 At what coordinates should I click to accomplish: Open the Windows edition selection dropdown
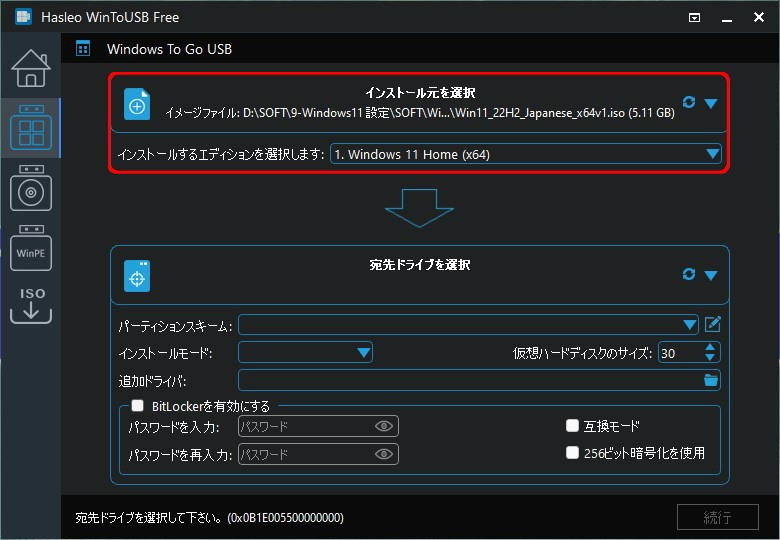pyautogui.click(x=526, y=154)
